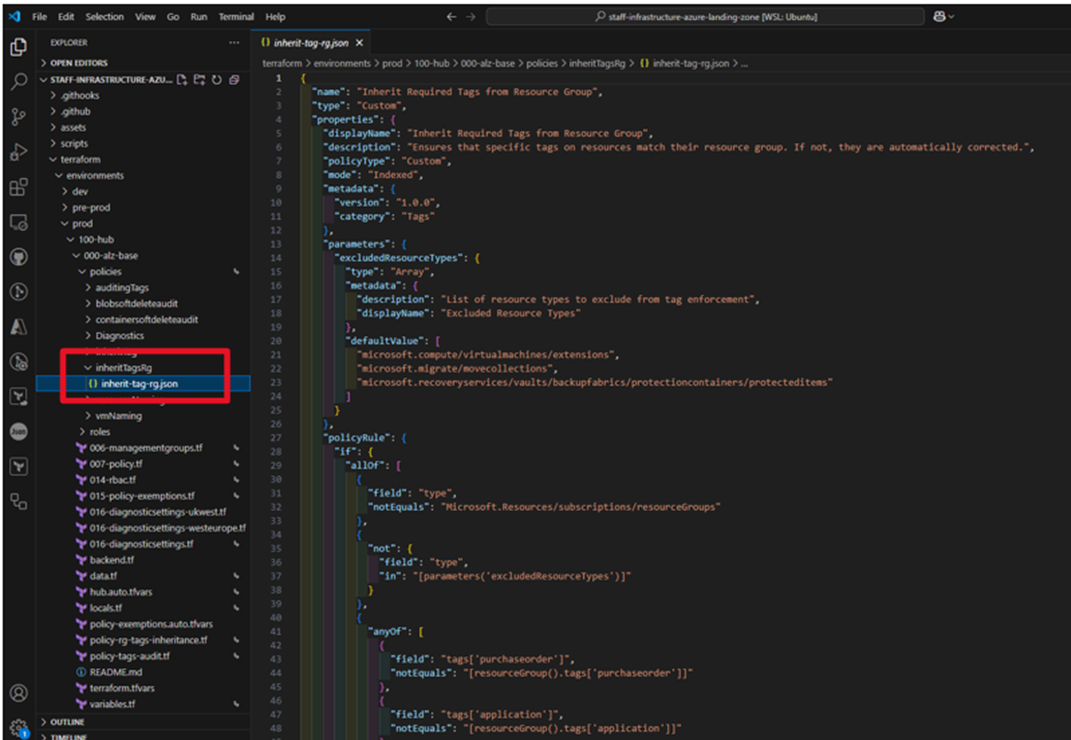The image size is (1071, 740).
Task: Open the Terminal menu
Action: pos(236,16)
